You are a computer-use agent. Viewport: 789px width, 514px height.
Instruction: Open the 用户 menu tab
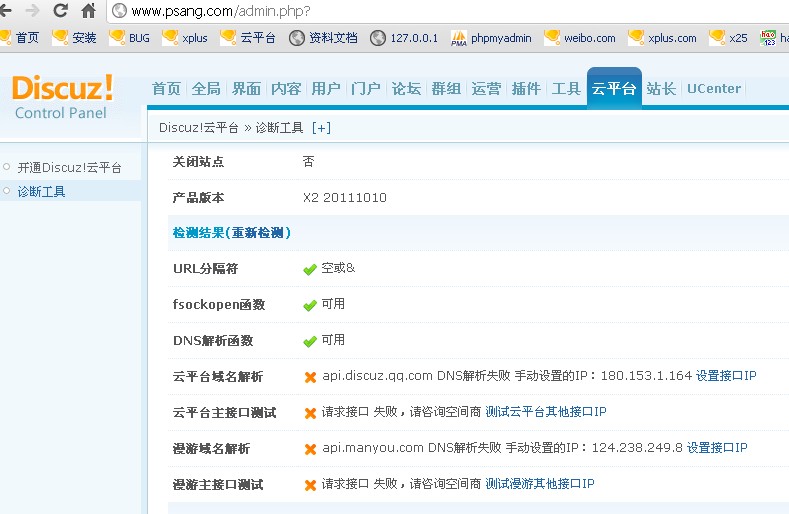click(326, 89)
